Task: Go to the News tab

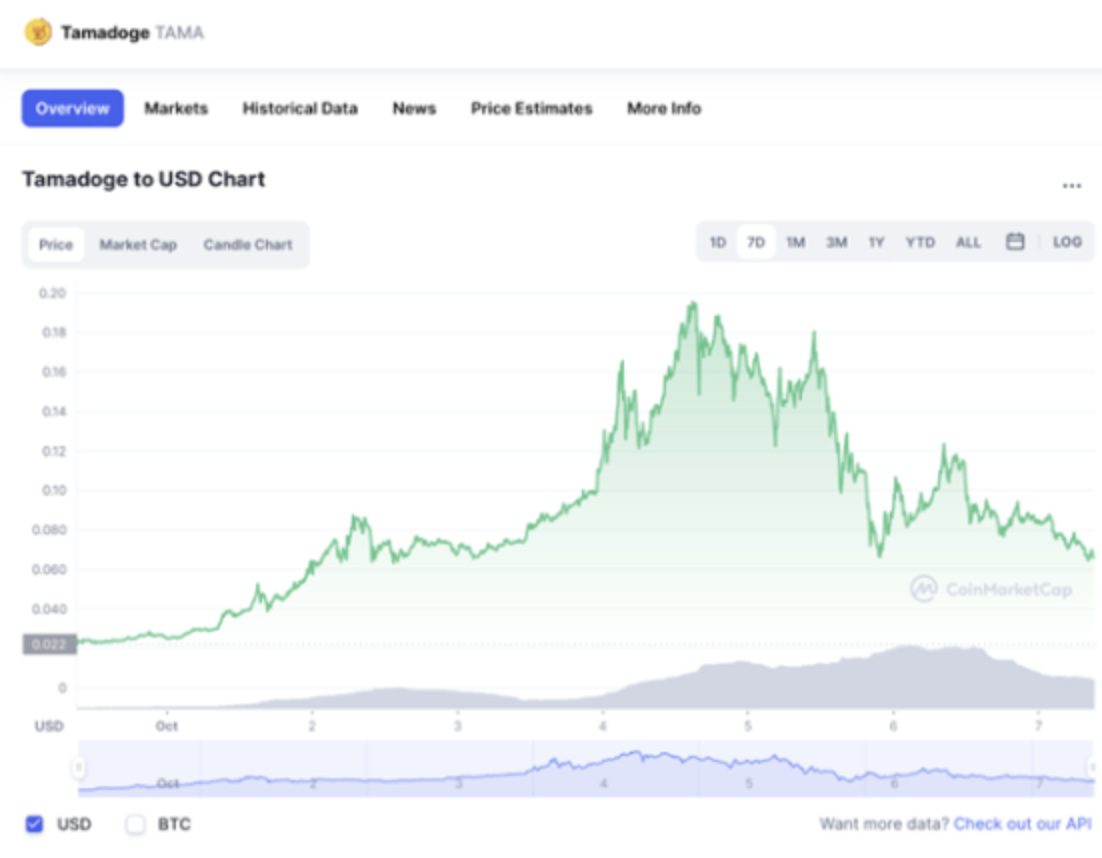Action: 414,108
